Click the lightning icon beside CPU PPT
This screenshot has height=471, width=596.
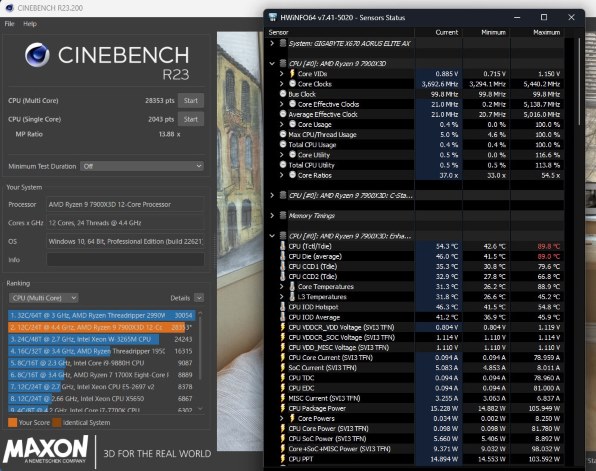283,459
